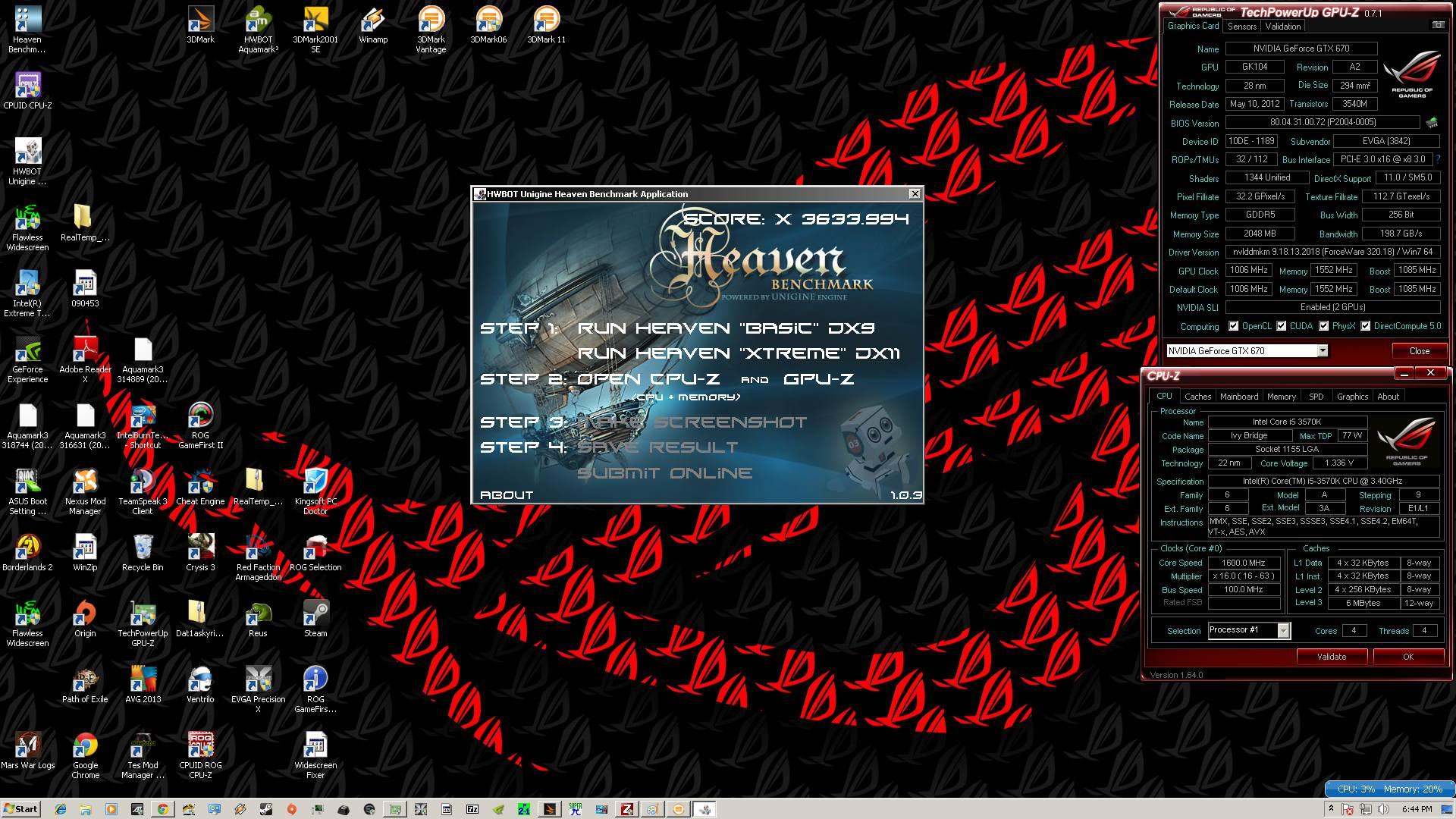This screenshot has height=819, width=1456.
Task: Click the Bus Interface question mark
Action: (x=1438, y=159)
